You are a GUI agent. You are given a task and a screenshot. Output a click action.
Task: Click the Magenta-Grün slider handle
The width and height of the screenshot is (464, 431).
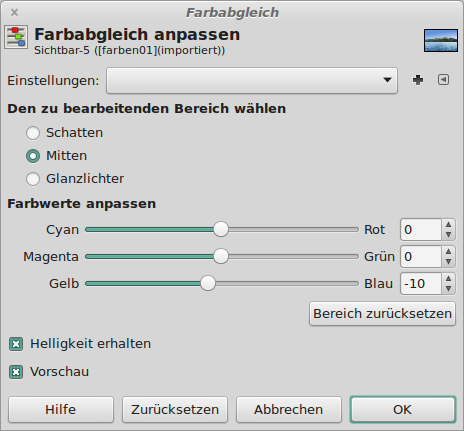point(221,256)
